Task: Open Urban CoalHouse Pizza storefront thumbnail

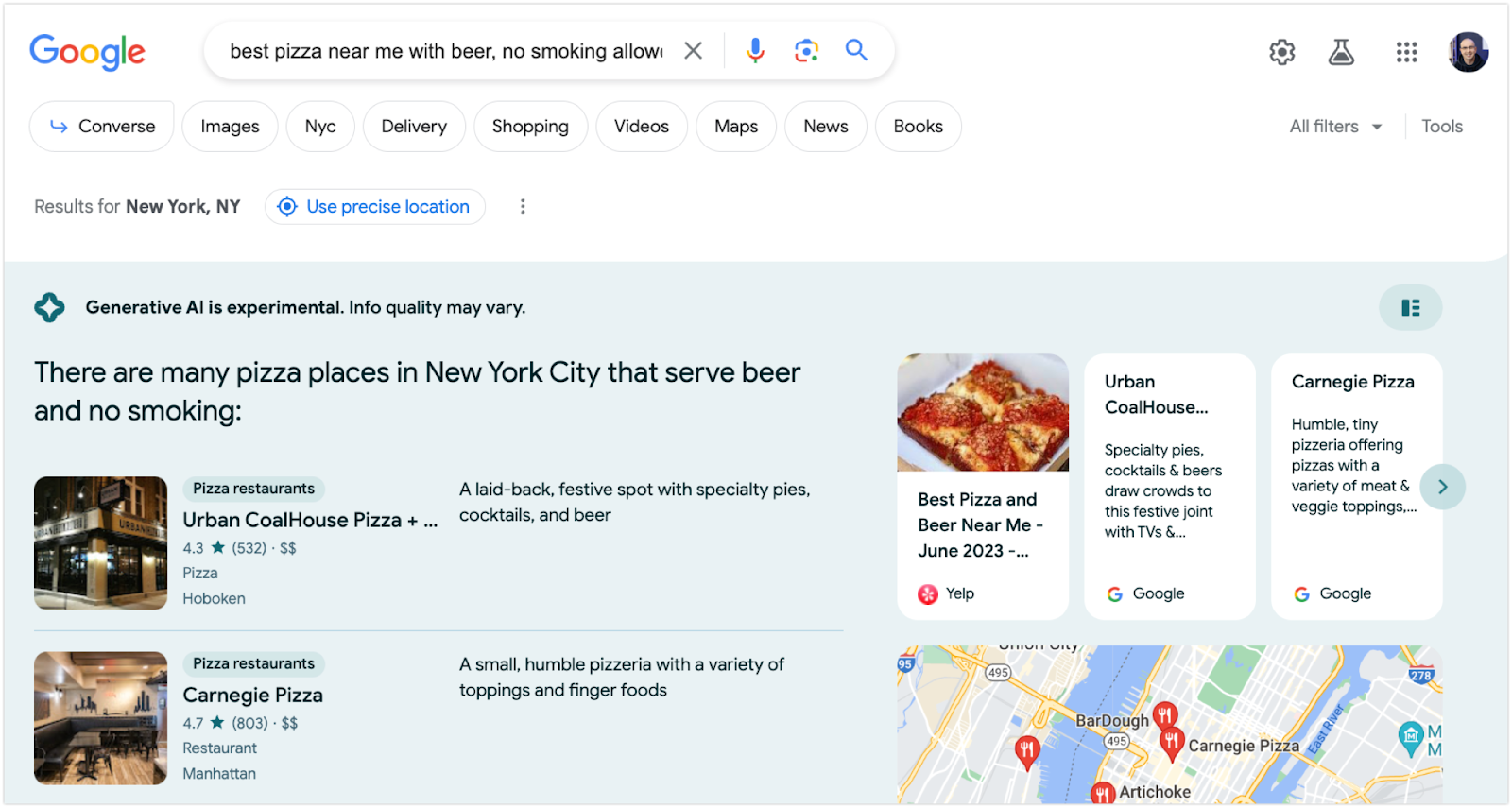Action: pos(101,543)
